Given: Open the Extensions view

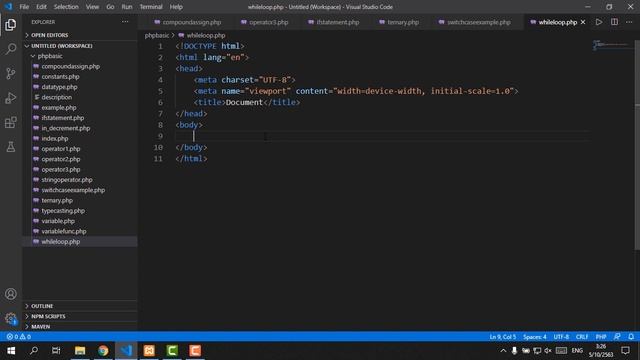Looking at the screenshot, I should coord(11,122).
